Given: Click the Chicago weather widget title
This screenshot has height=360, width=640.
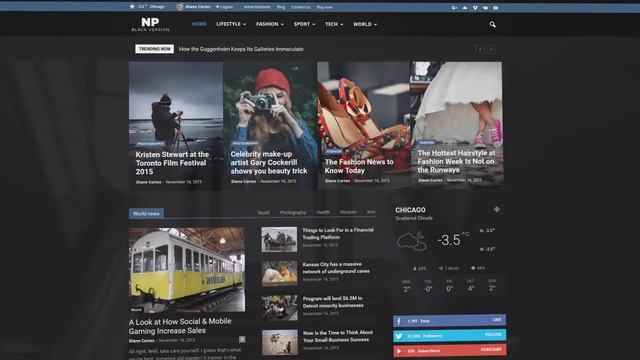Looking at the screenshot, I should [410, 210].
